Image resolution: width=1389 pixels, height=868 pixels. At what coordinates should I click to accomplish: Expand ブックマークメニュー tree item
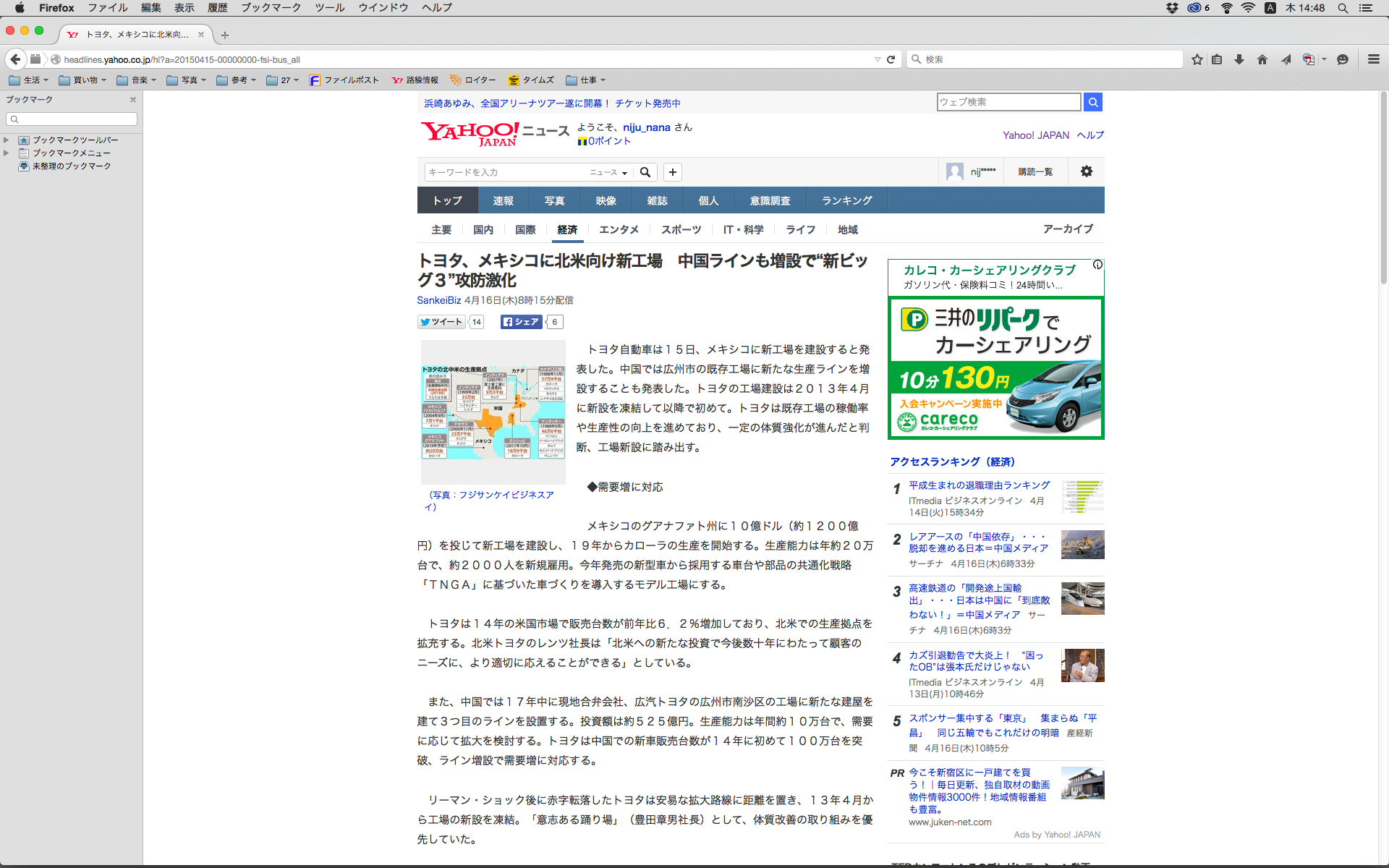[7, 153]
